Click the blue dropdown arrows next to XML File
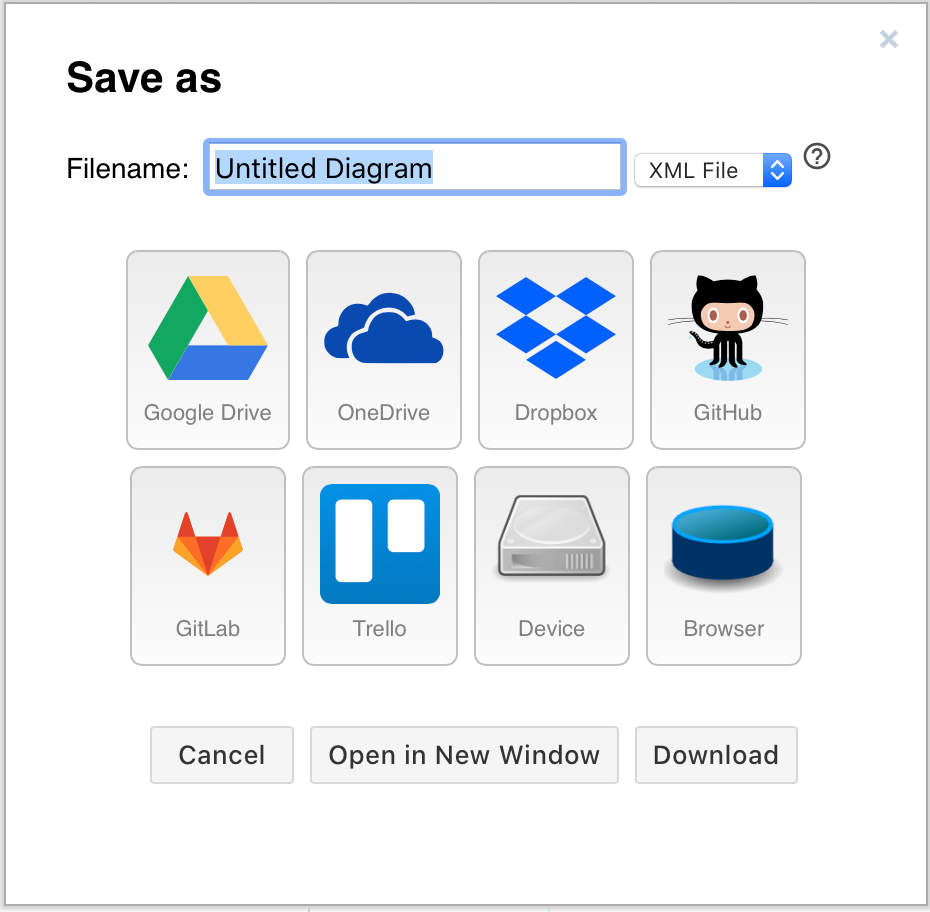 [x=777, y=170]
